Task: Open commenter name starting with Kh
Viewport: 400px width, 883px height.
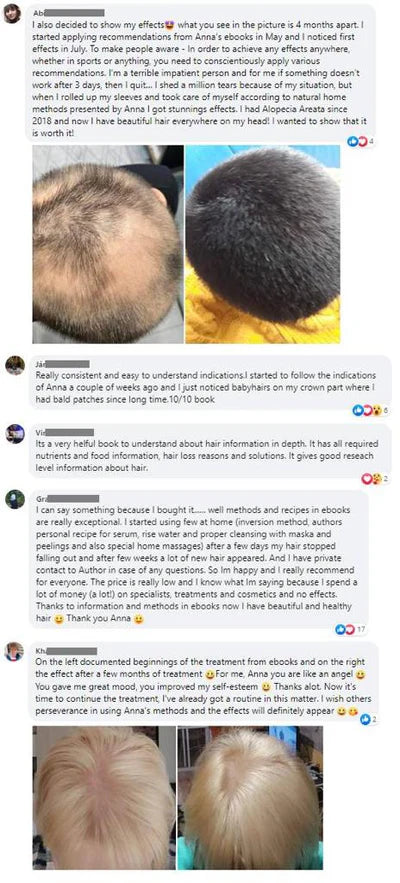Action: click(66, 651)
